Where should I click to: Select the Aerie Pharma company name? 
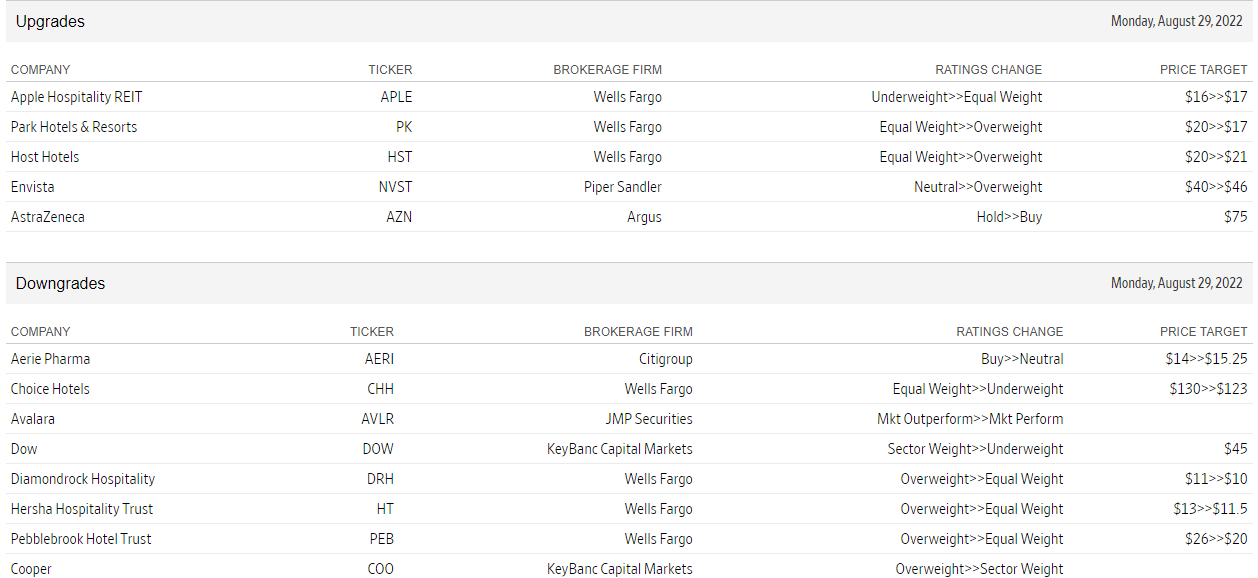[x=50, y=359]
